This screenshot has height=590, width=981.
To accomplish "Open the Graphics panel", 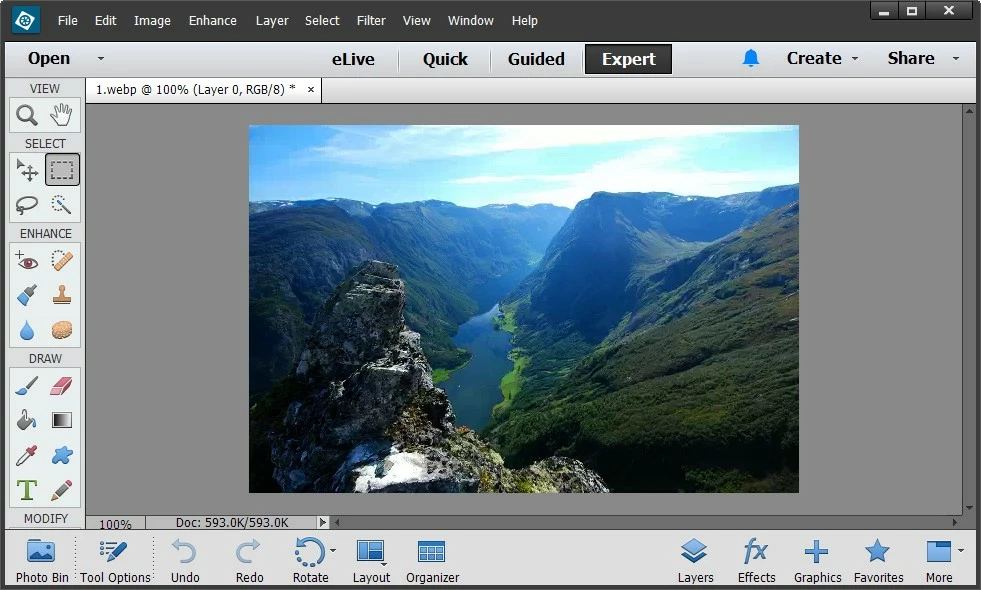I will 817,561.
